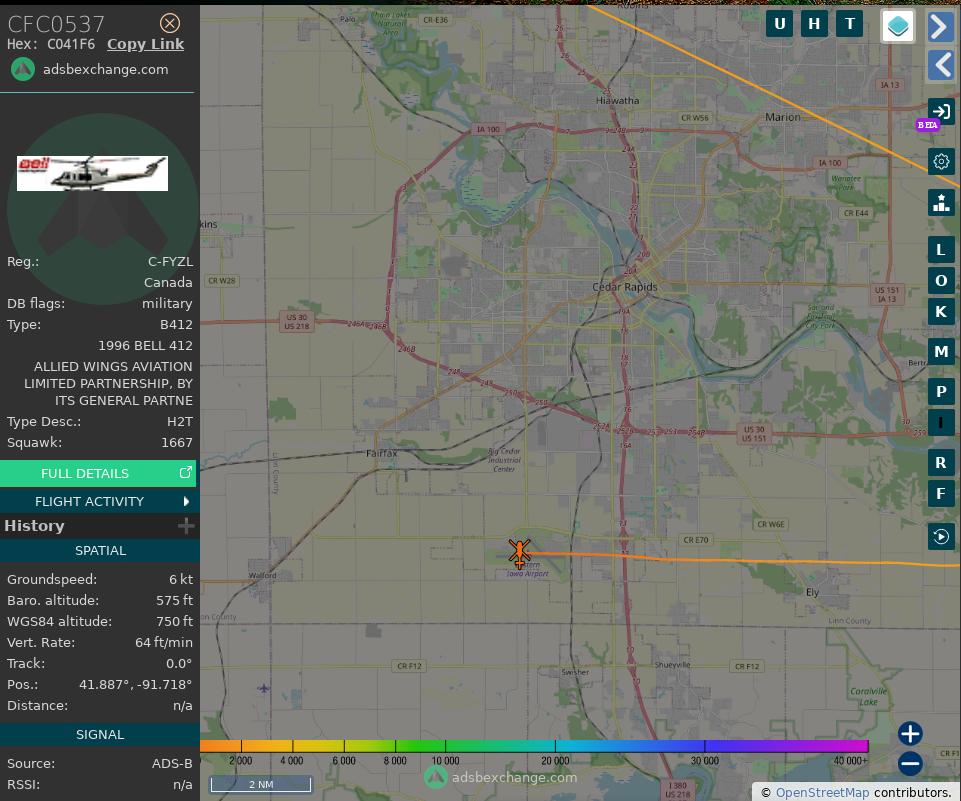The height and width of the screenshot is (801, 961).
Task: Expand the History section plus icon
Action: tap(186, 526)
